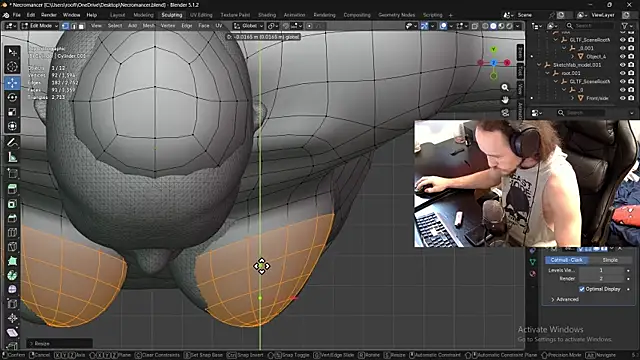640x360 pixels.
Task: Toggle Optimal Display checkbox
Action: (x=582, y=289)
